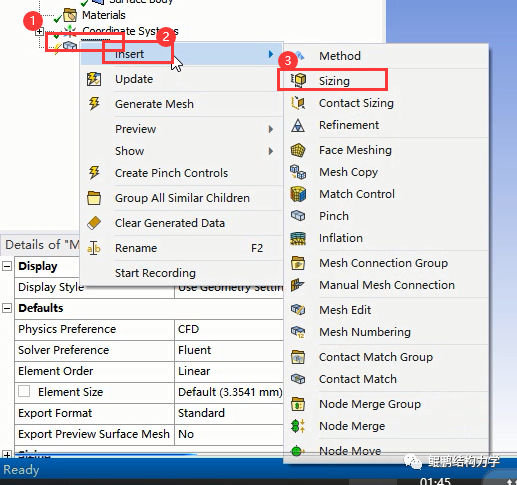The image size is (517, 485).
Task: Open the Show submenu arrow
Action: (271, 151)
